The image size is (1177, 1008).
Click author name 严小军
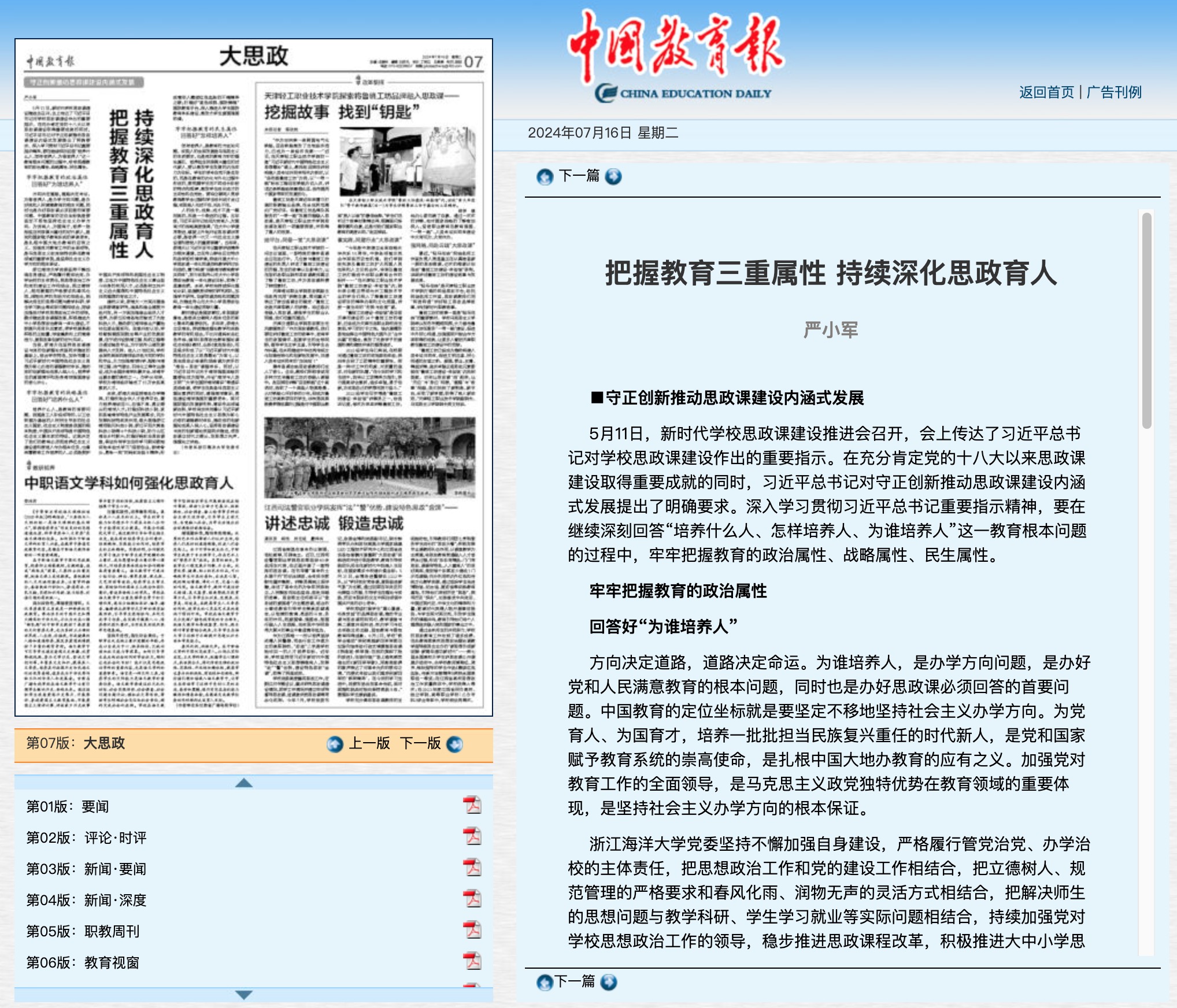pyautogui.click(x=831, y=330)
